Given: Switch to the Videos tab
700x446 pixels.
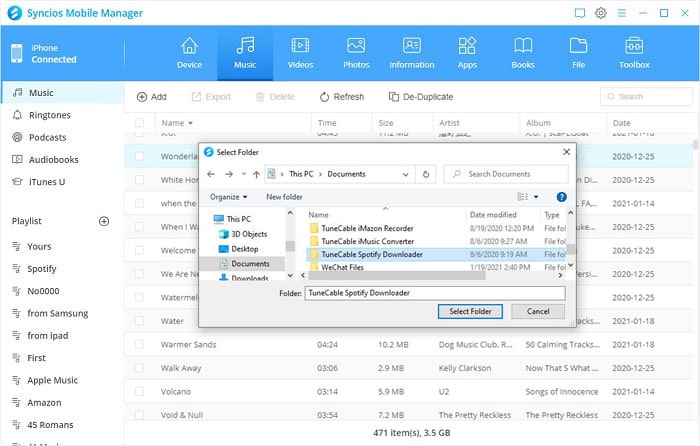Looking at the screenshot, I should click(x=300, y=53).
